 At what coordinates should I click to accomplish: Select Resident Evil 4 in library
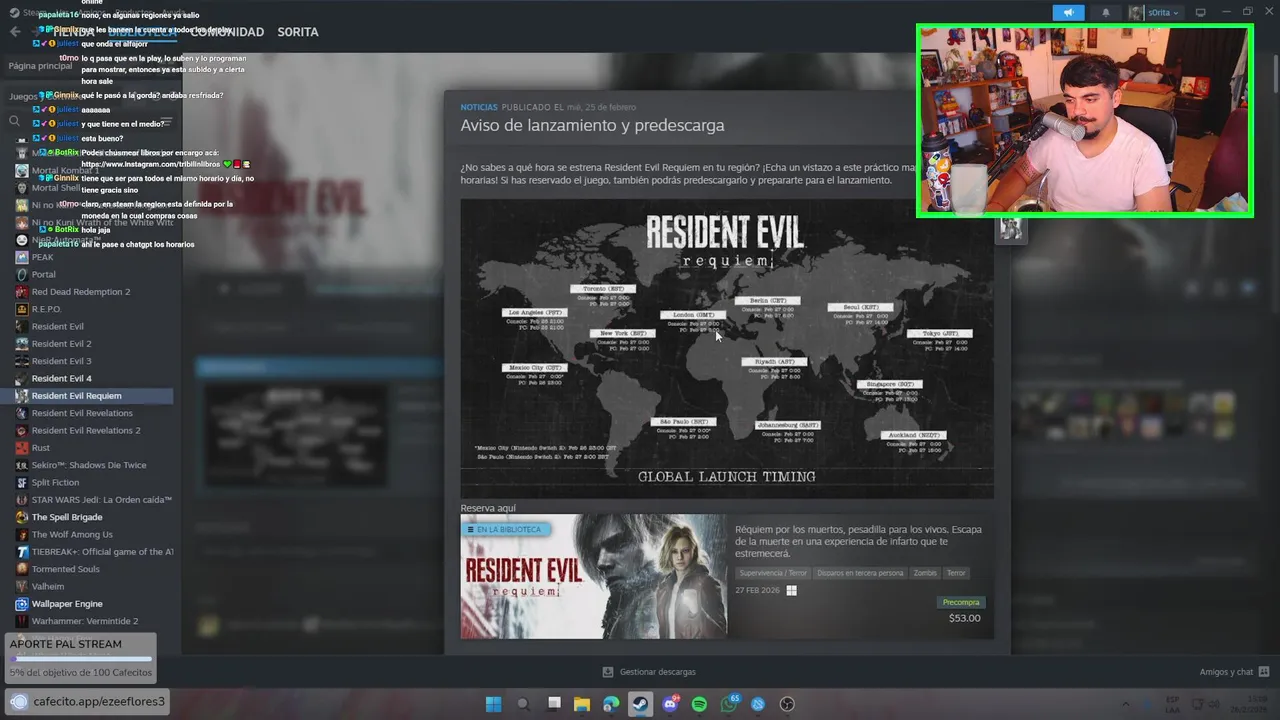pos(61,378)
